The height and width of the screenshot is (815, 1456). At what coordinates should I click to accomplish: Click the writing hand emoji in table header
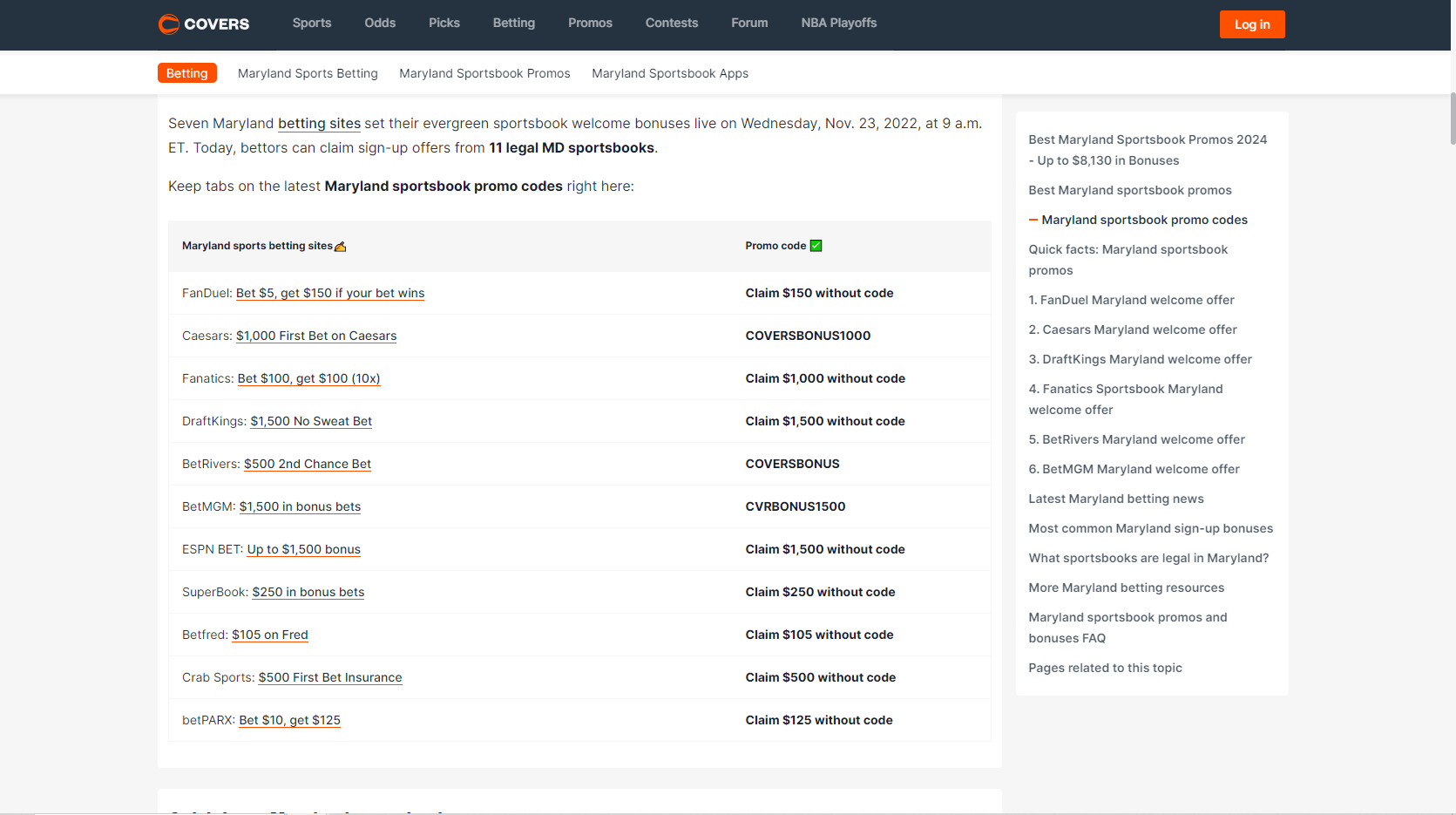[341, 247]
